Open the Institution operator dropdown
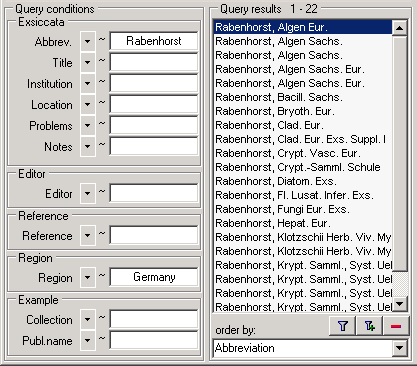Viewport: 417px width, 366px height. pos(88,84)
